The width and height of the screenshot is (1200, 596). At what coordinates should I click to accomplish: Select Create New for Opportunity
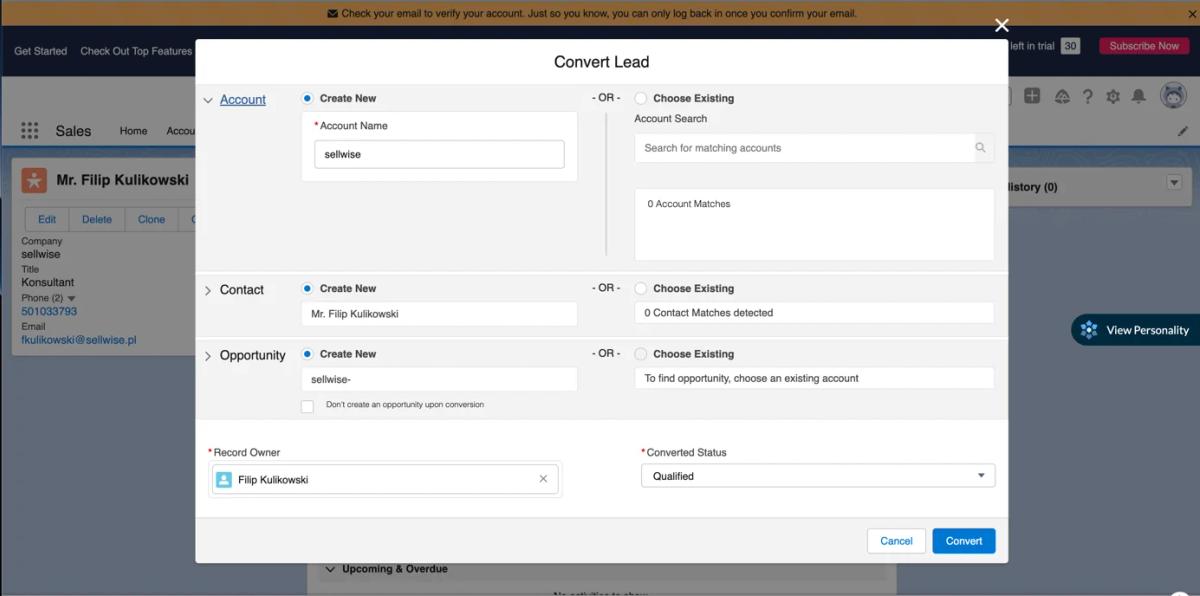pyautogui.click(x=307, y=354)
